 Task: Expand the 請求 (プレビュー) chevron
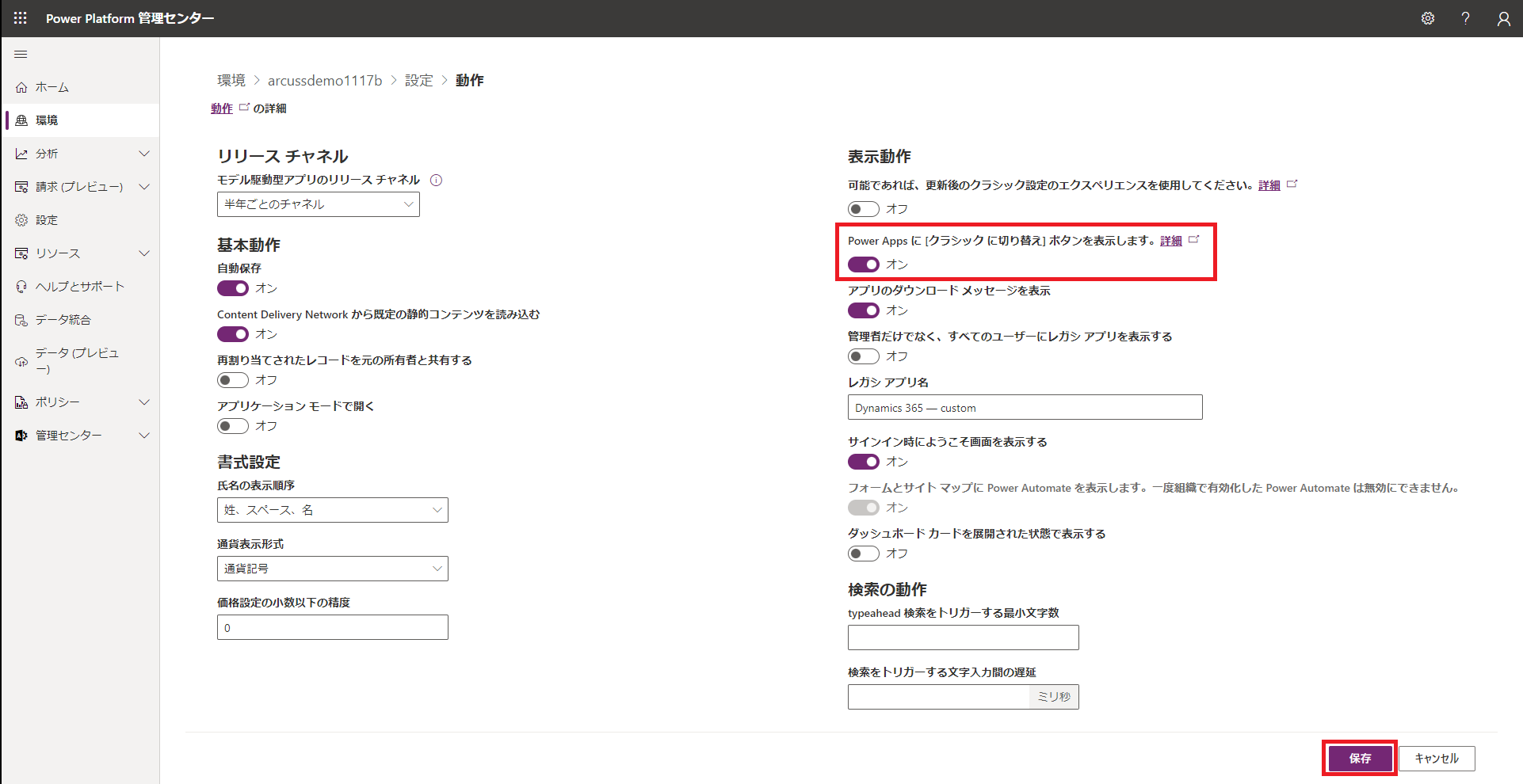tap(144, 187)
